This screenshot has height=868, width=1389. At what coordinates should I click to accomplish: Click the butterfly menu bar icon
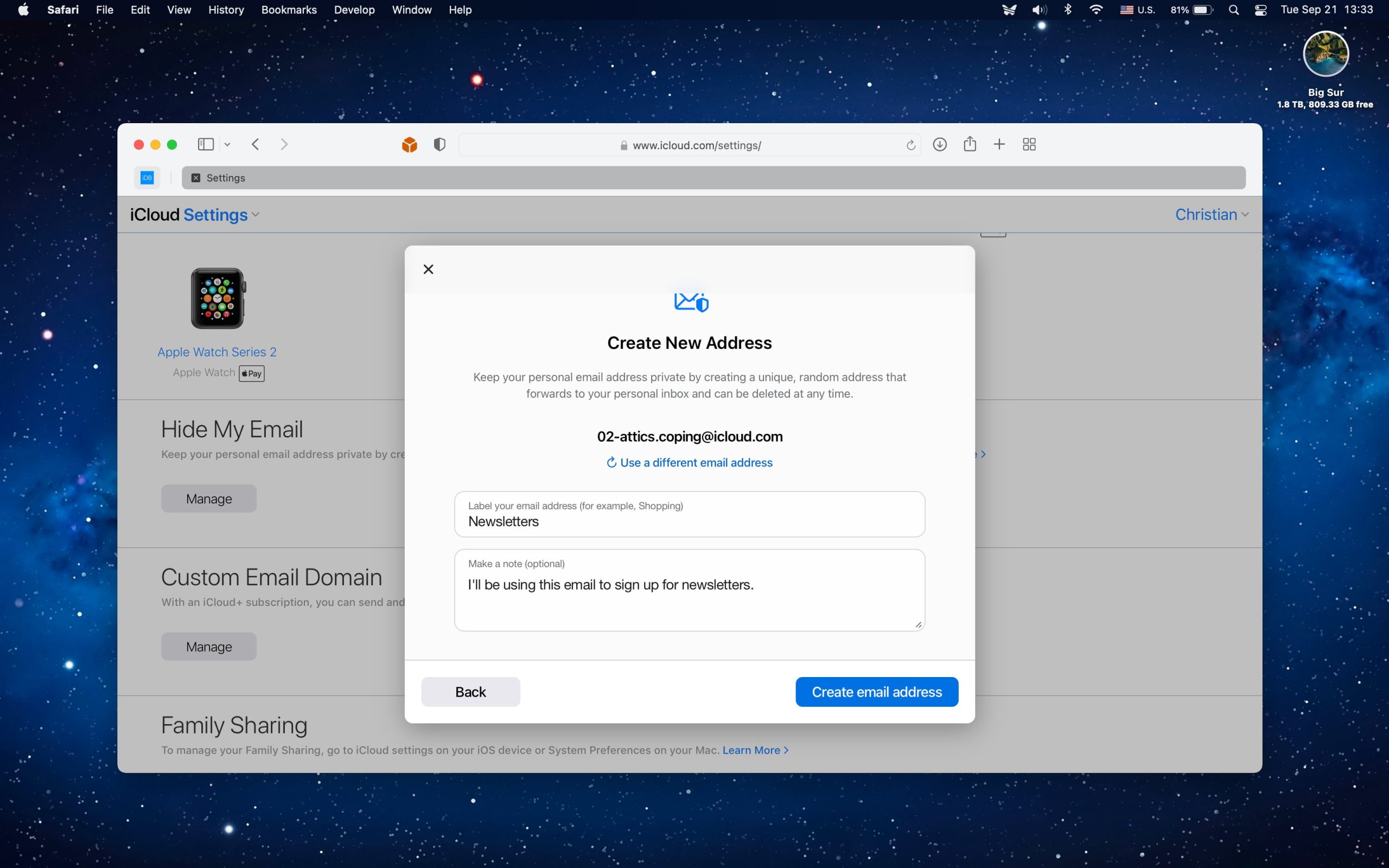[1009, 10]
